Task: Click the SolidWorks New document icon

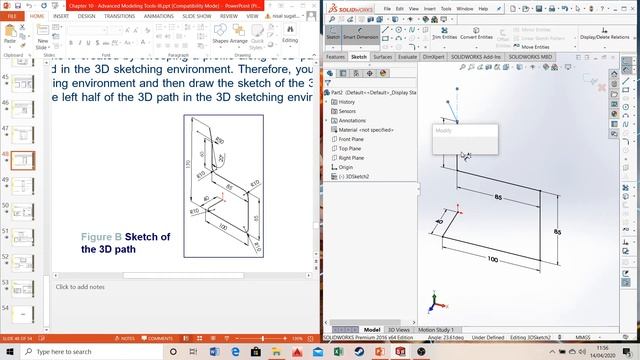Action: point(513,9)
